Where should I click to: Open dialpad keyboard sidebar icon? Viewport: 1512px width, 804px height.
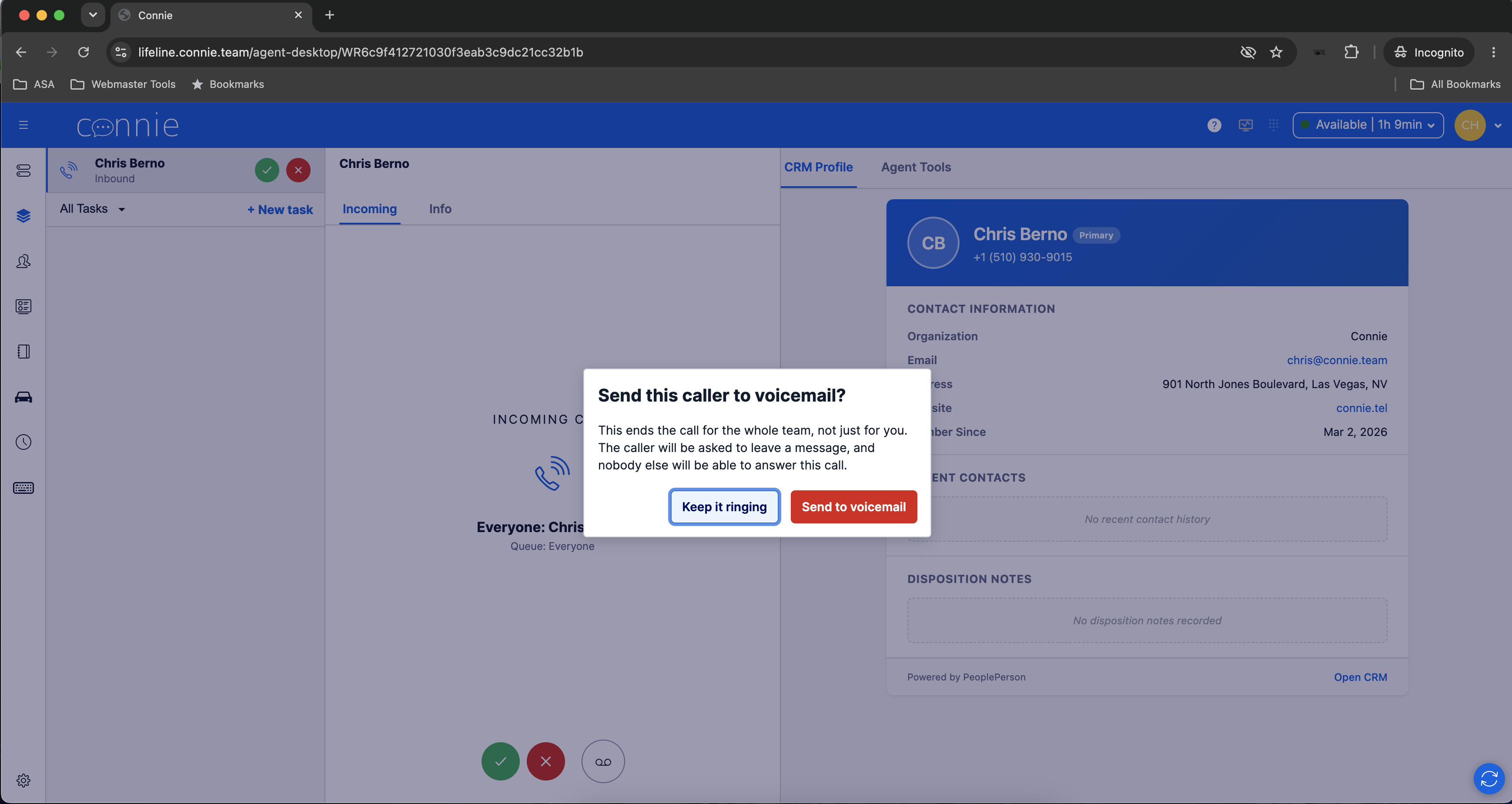[23, 488]
